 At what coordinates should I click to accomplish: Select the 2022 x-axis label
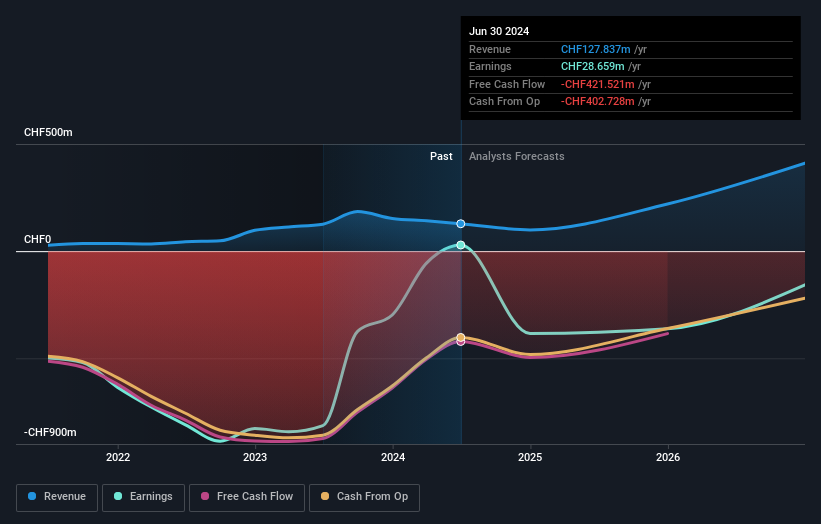(x=118, y=457)
